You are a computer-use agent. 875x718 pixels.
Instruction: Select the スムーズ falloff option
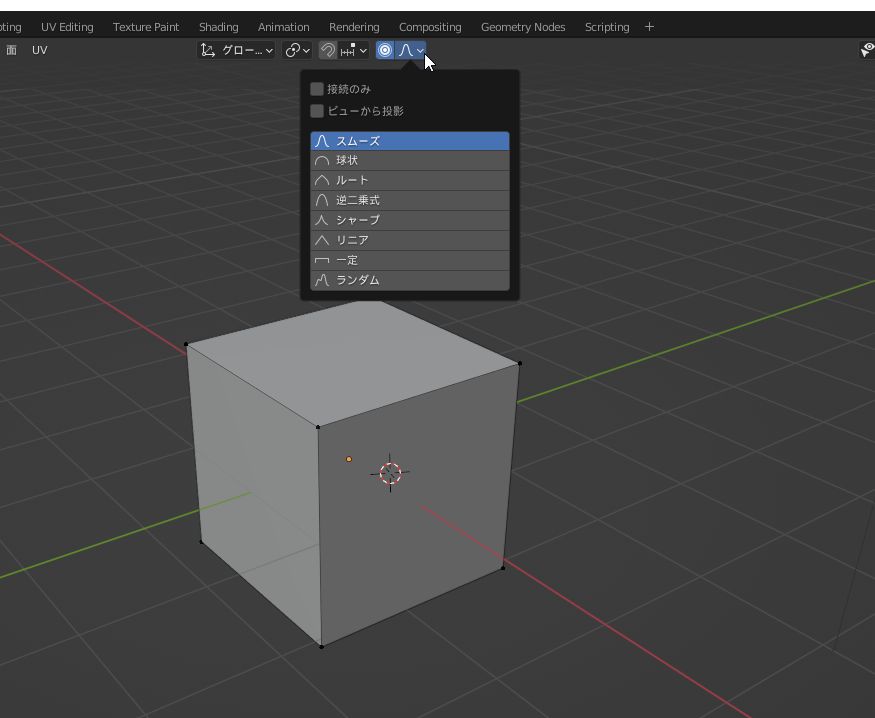pos(410,141)
